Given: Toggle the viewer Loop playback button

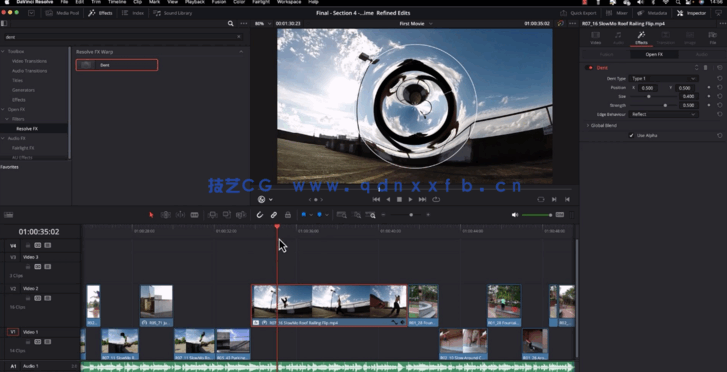Looking at the screenshot, I should (436, 199).
